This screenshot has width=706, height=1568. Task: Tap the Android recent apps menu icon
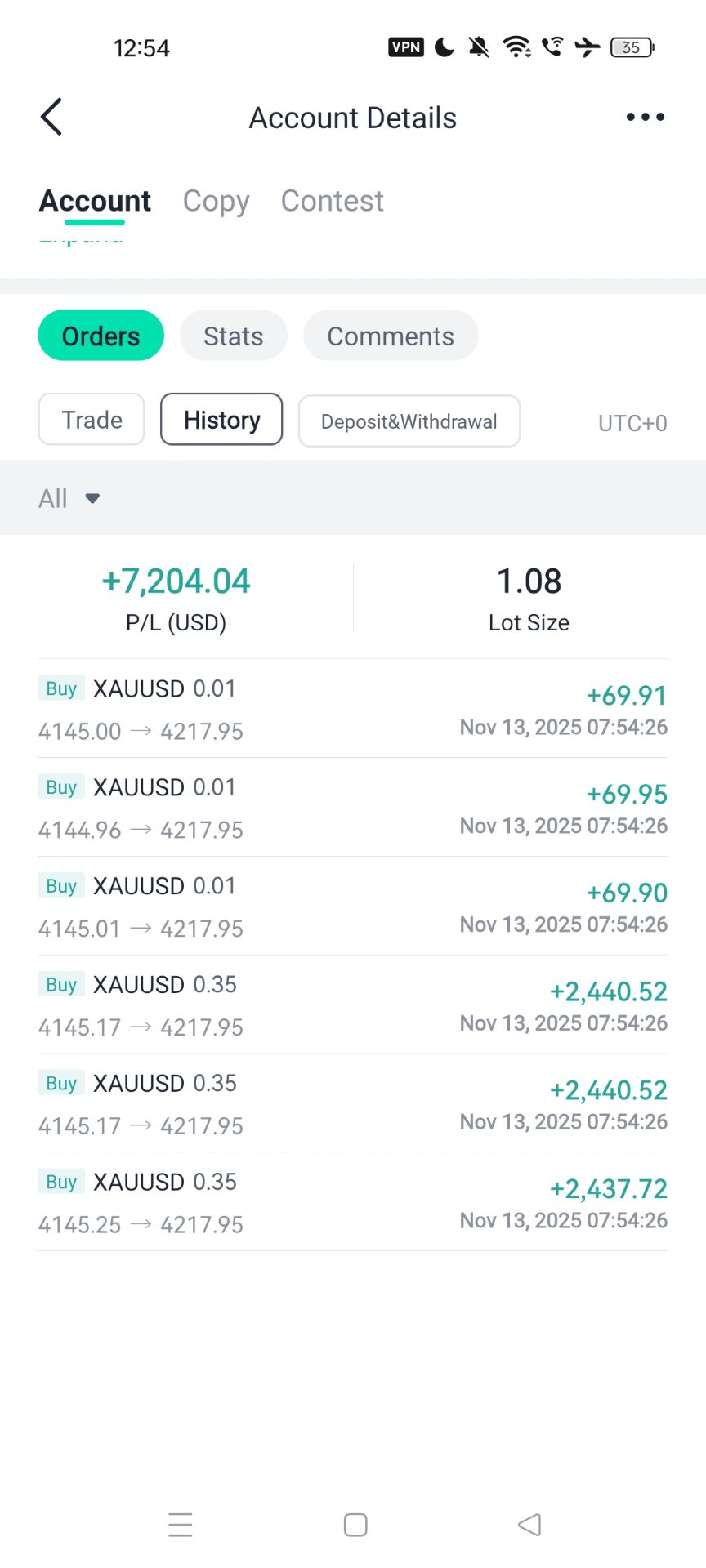tap(180, 1524)
